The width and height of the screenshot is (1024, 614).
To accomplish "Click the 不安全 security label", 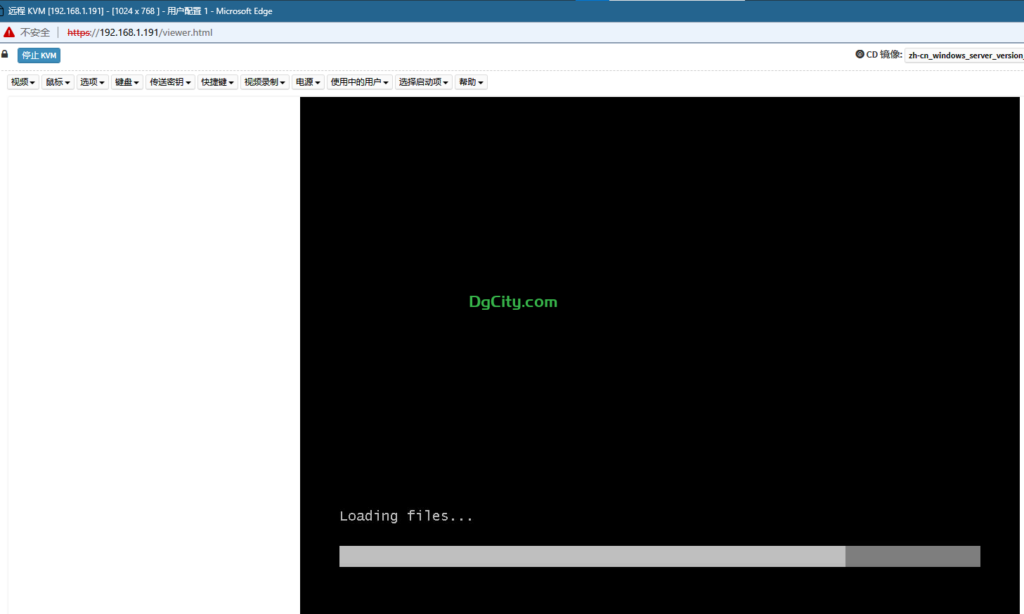I will click(35, 32).
